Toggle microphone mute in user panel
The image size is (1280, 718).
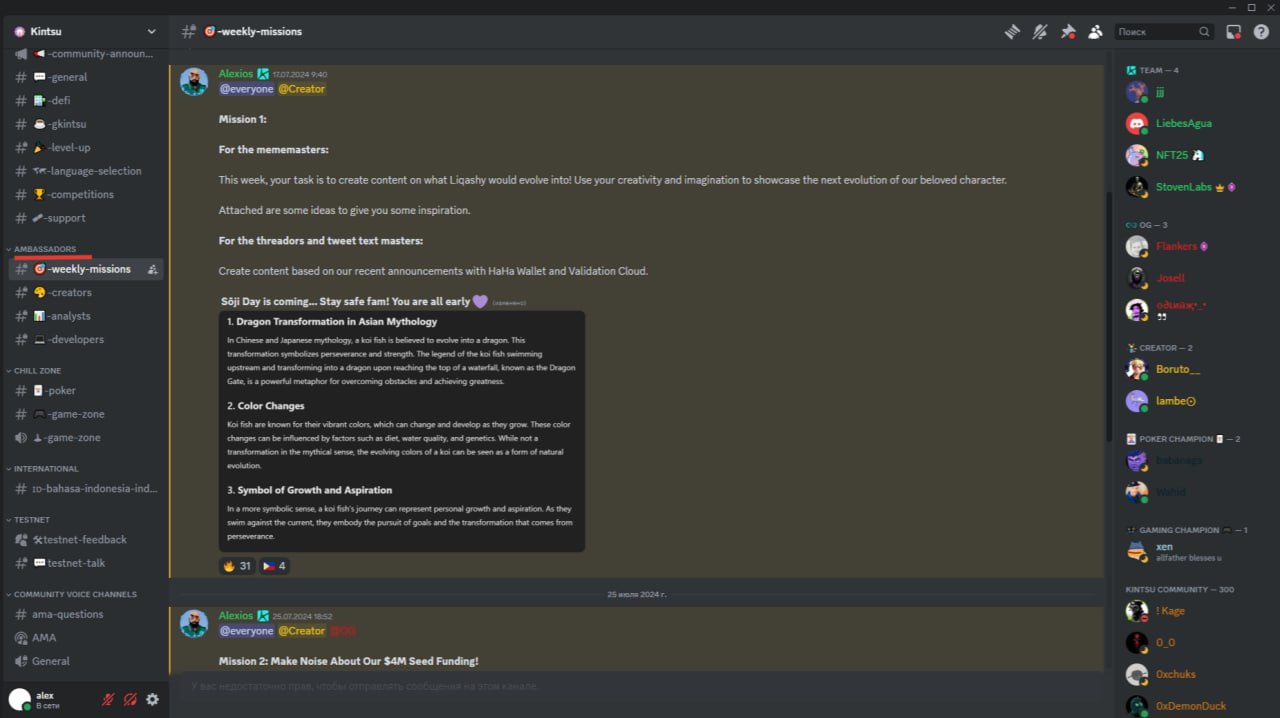coord(108,700)
